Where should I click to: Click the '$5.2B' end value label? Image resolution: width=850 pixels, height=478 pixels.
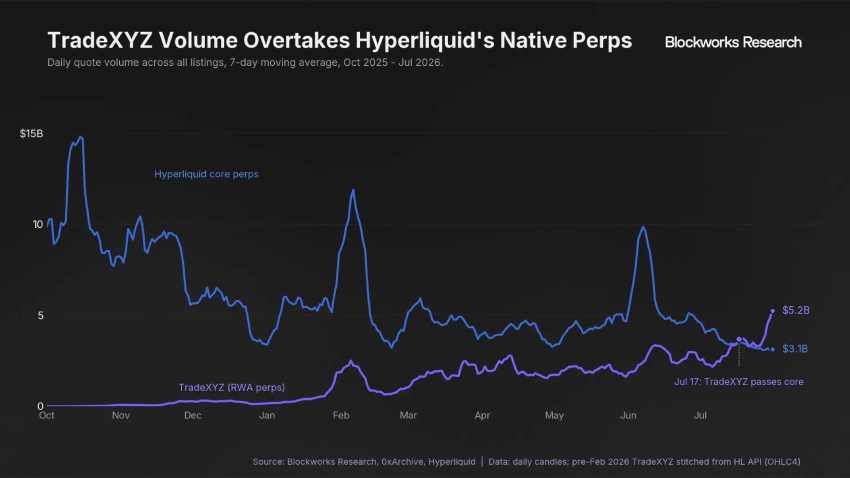coord(796,311)
